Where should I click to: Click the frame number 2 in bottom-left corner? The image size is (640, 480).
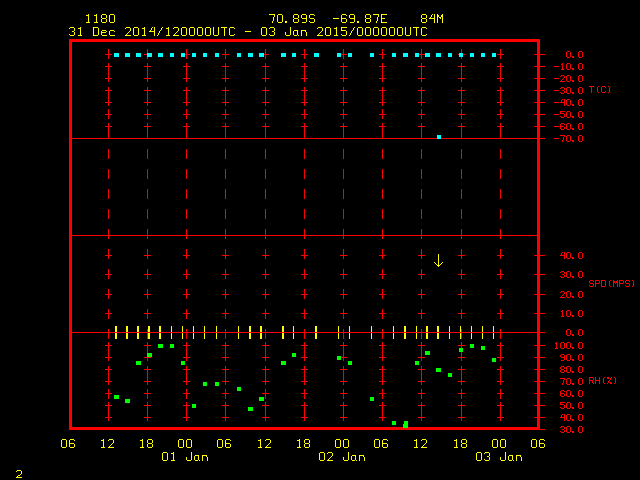[18, 472]
